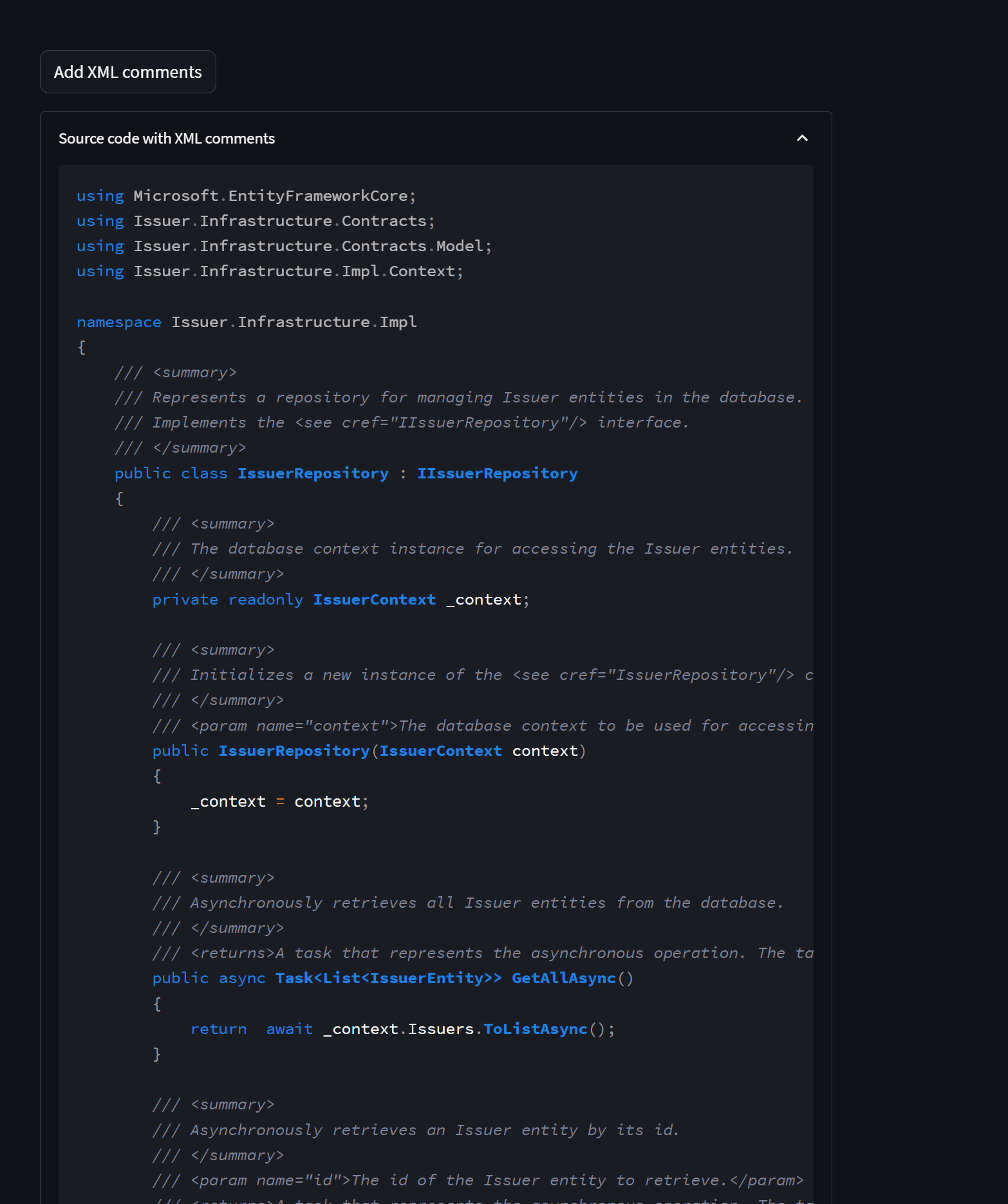Click the ToListAsync call
This screenshot has width=1008, height=1204.
pyautogui.click(x=536, y=1029)
